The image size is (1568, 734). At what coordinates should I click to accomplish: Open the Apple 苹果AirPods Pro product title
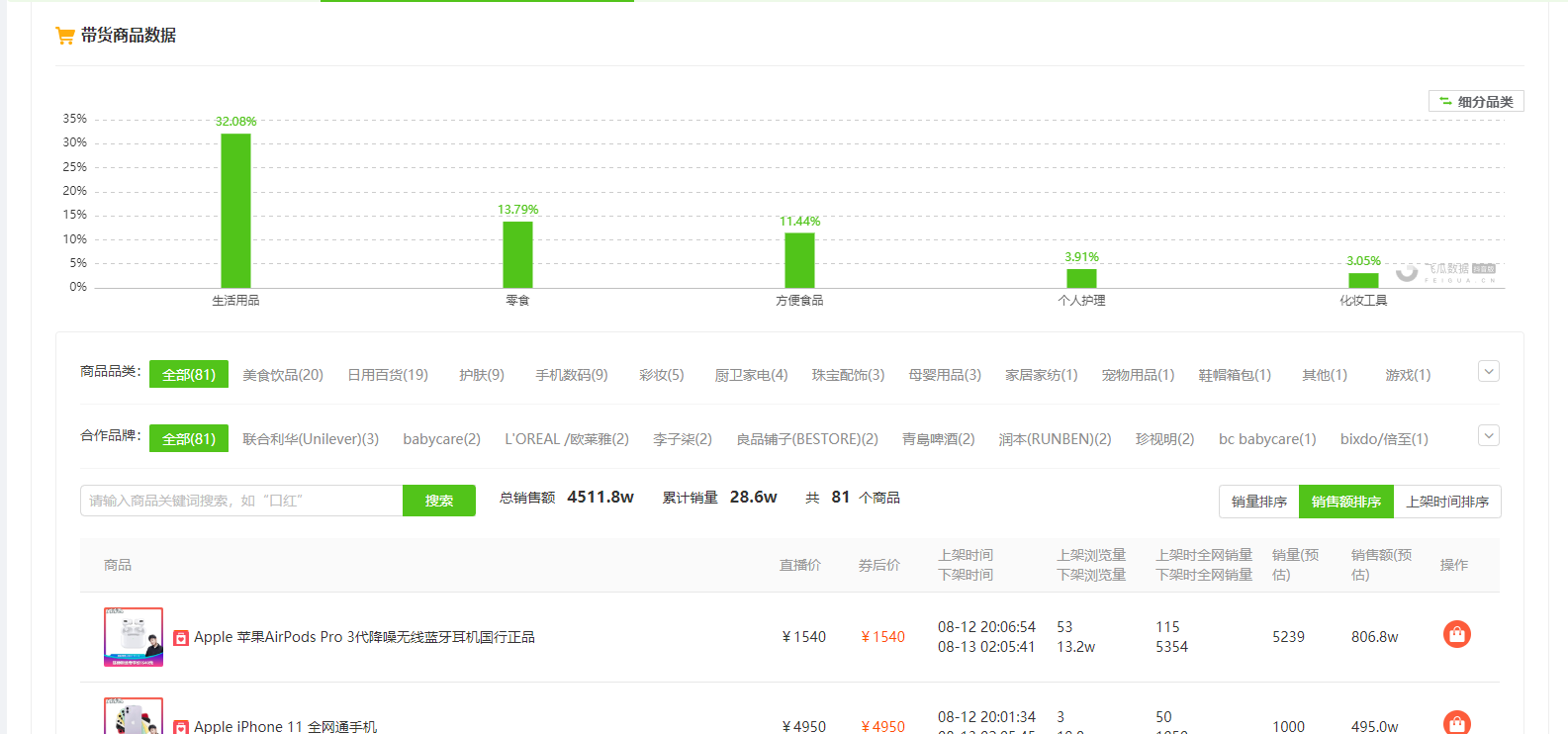pyautogui.click(x=364, y=637)
